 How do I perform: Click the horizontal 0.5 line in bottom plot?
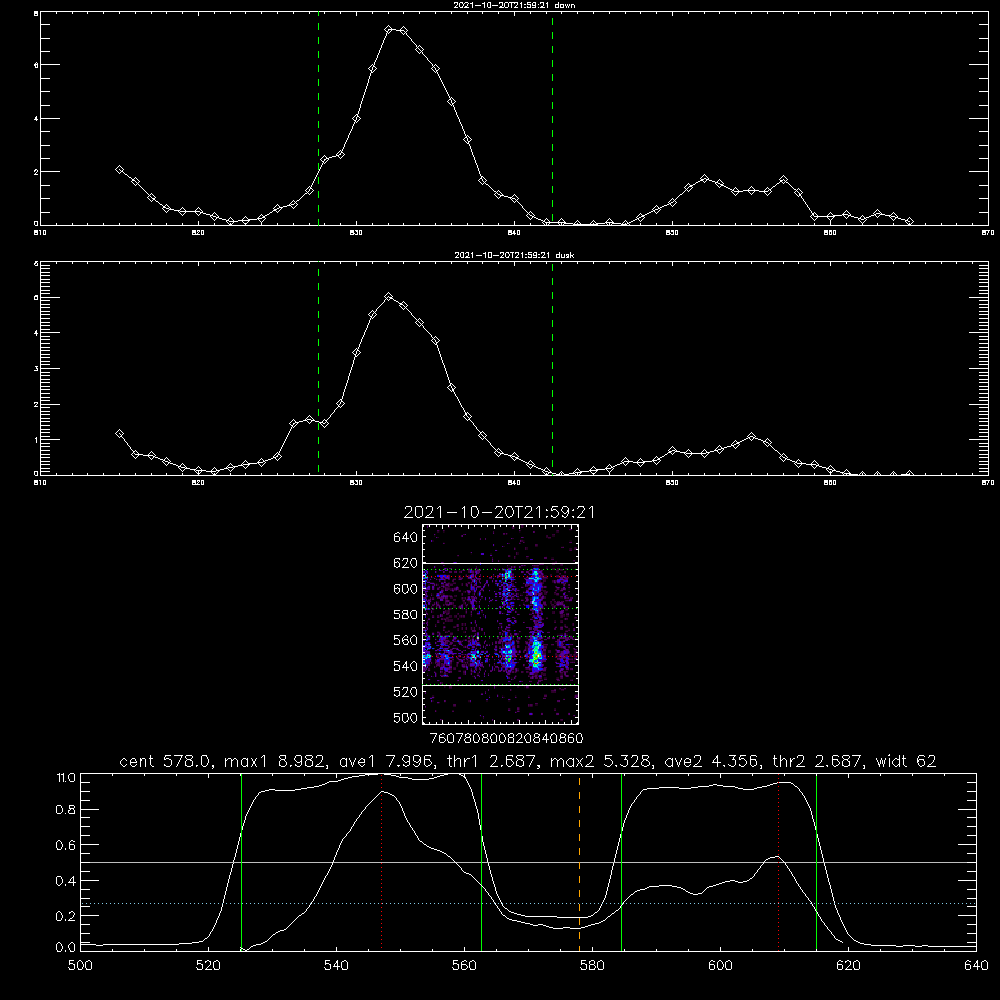(x=528, y=862)
